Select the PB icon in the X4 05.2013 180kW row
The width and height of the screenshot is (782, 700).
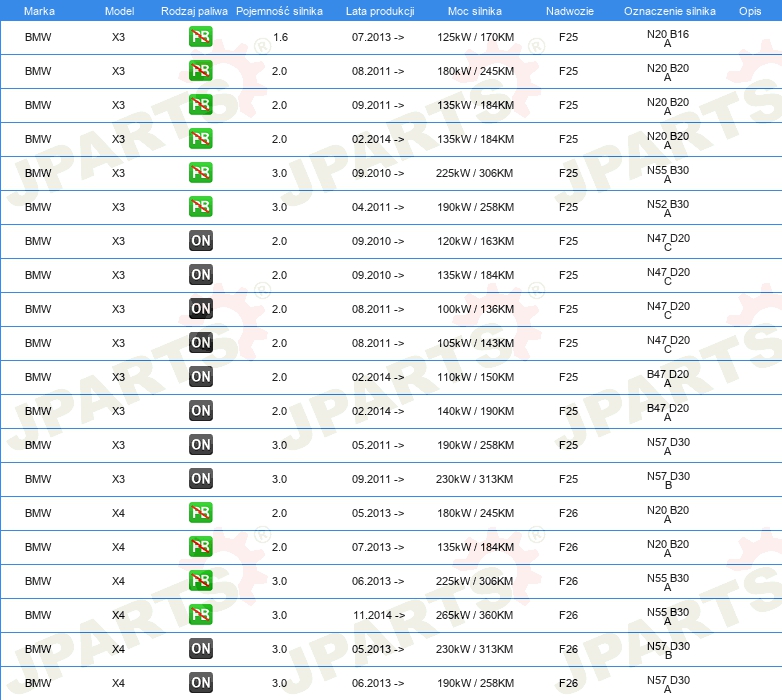pos(201,513)
